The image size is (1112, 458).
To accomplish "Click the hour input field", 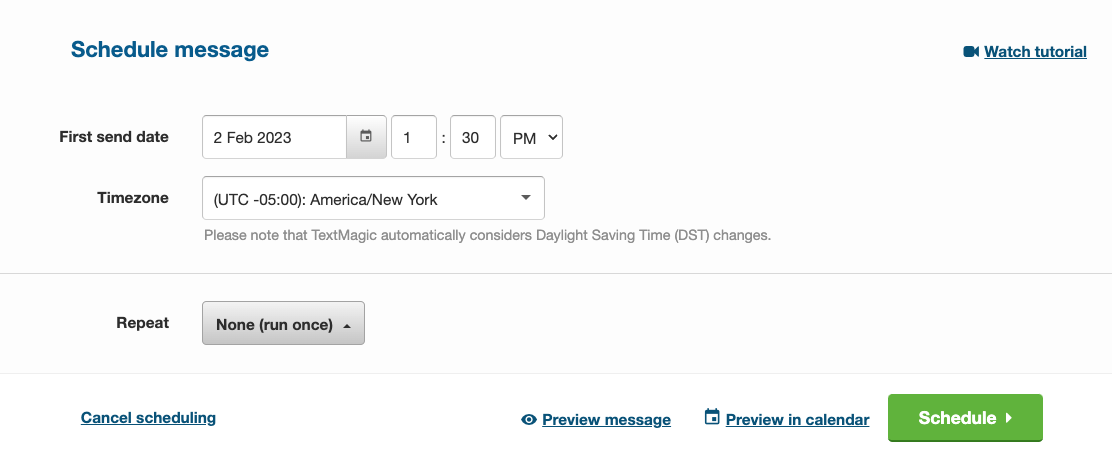I will pos(413,138).
